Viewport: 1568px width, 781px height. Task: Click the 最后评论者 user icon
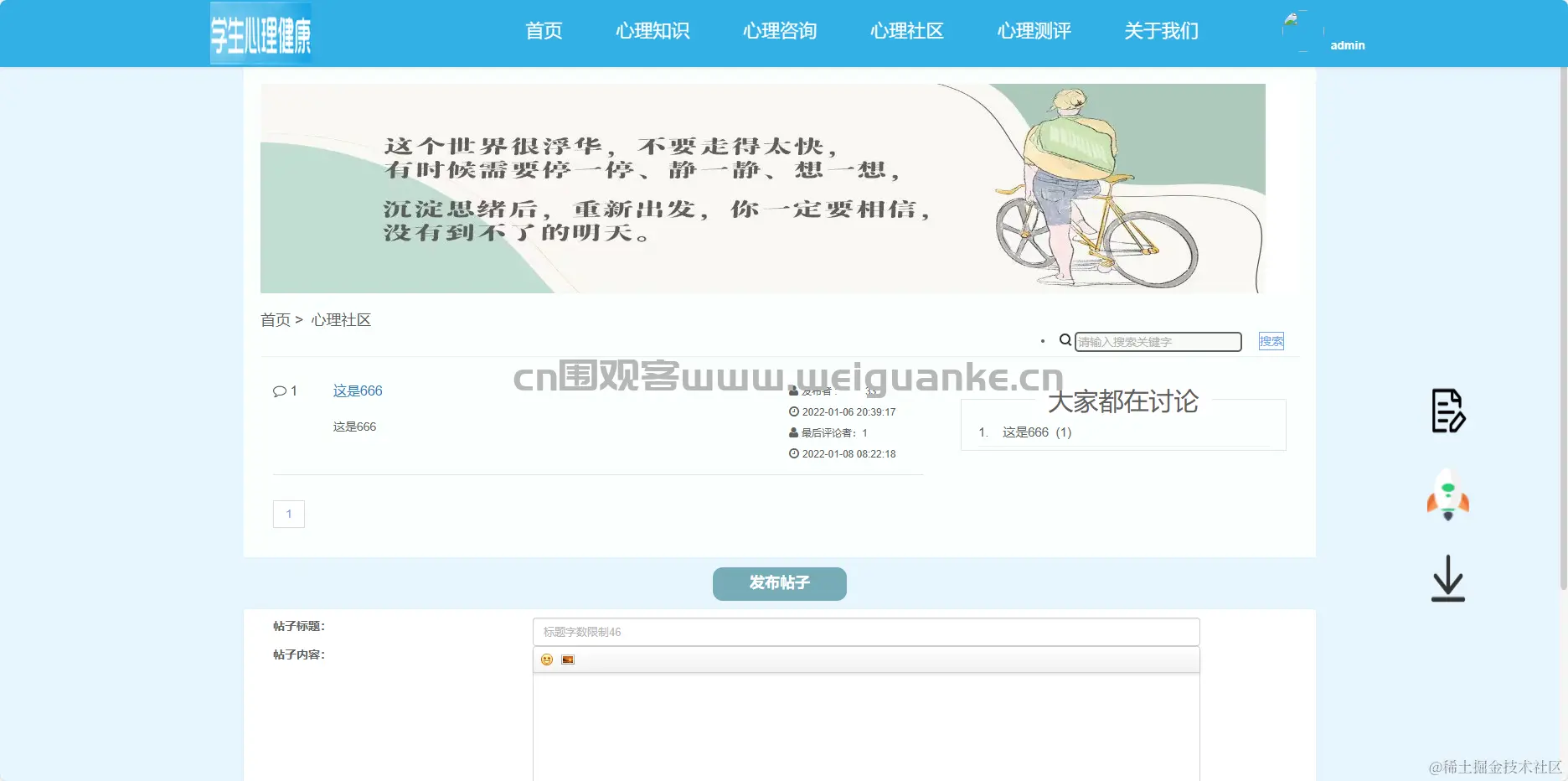coord(793,433)
